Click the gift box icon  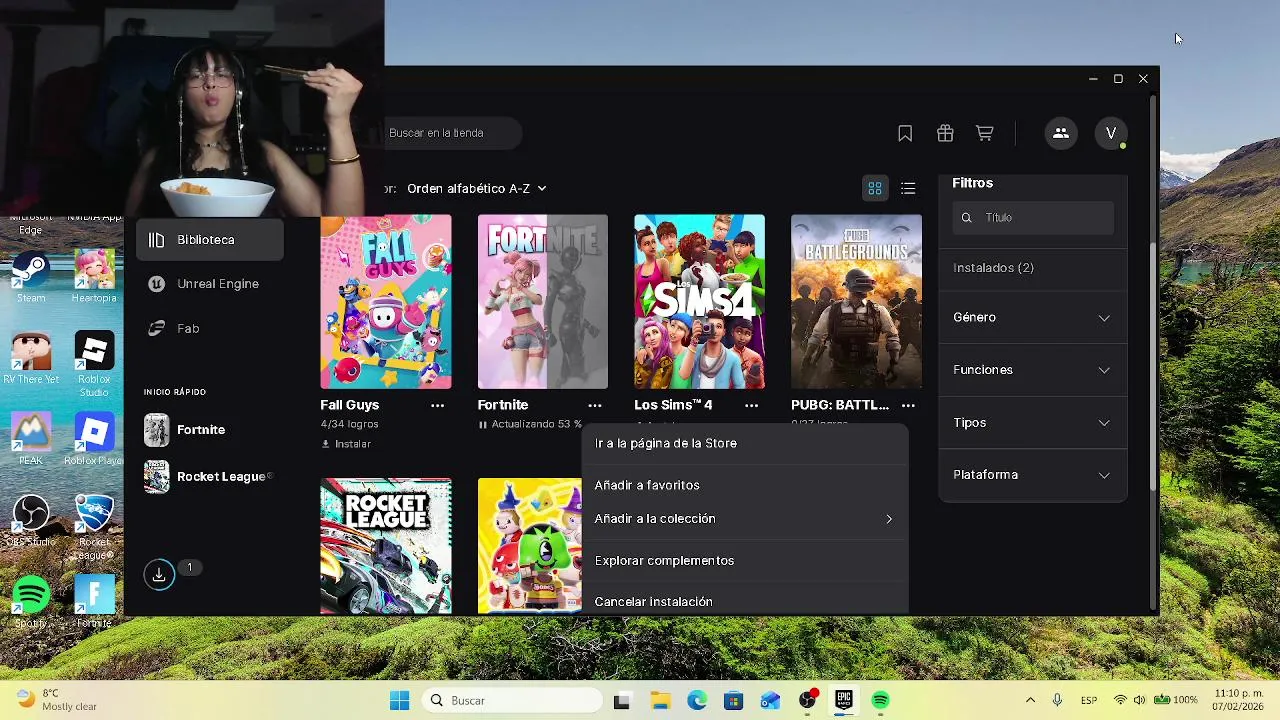tap(945, 133)
